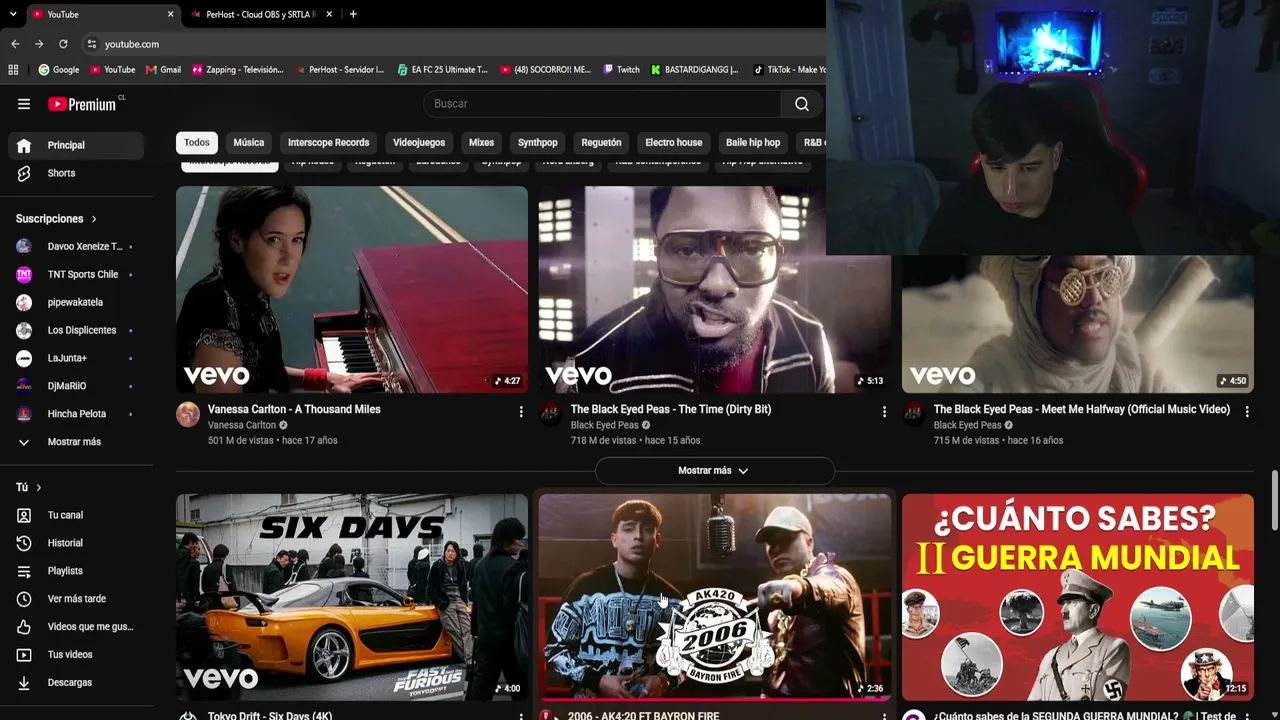Screen dimensions: 1280x720
Task: Go to Principal in the sidebar
Action: (76, 145)
